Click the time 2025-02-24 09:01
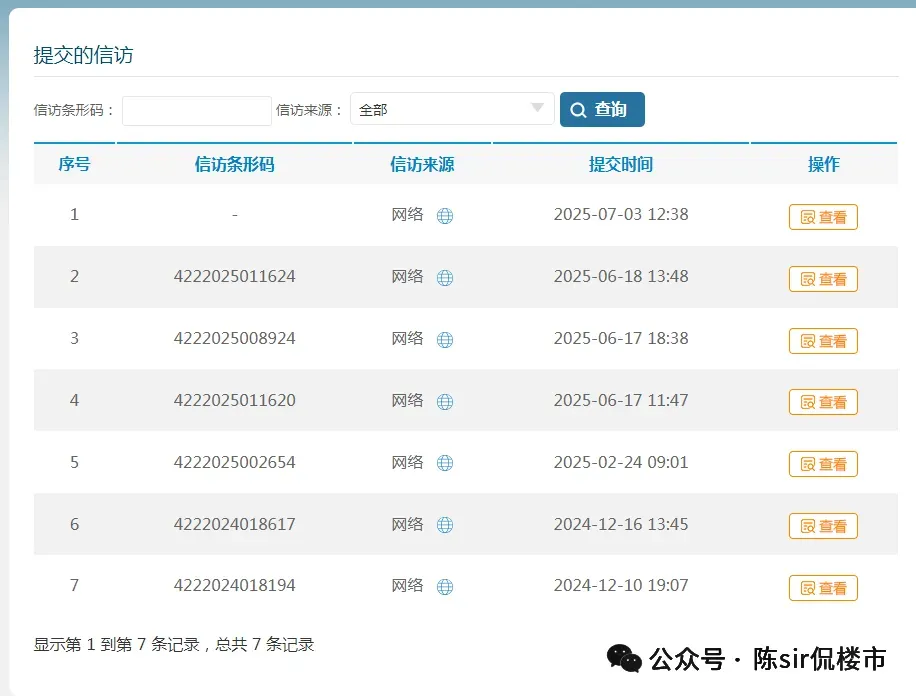 point(621,462)
